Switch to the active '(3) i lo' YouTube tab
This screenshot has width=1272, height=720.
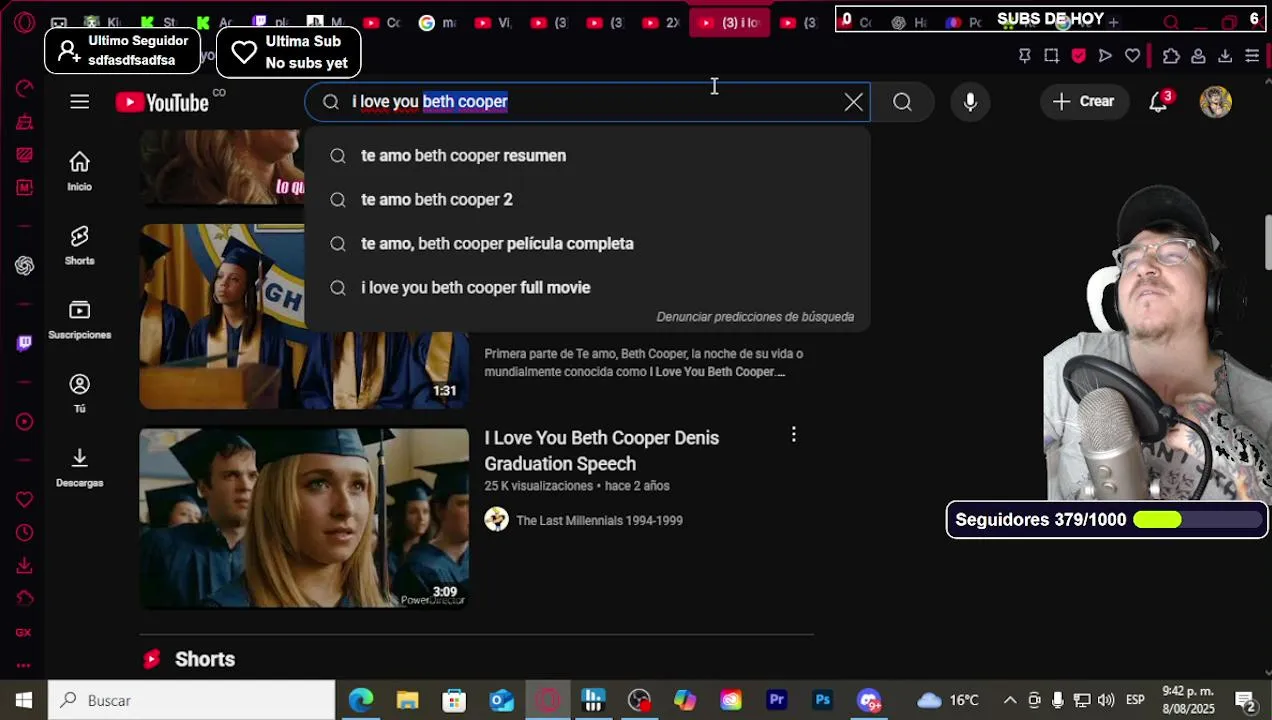(729, 22)
